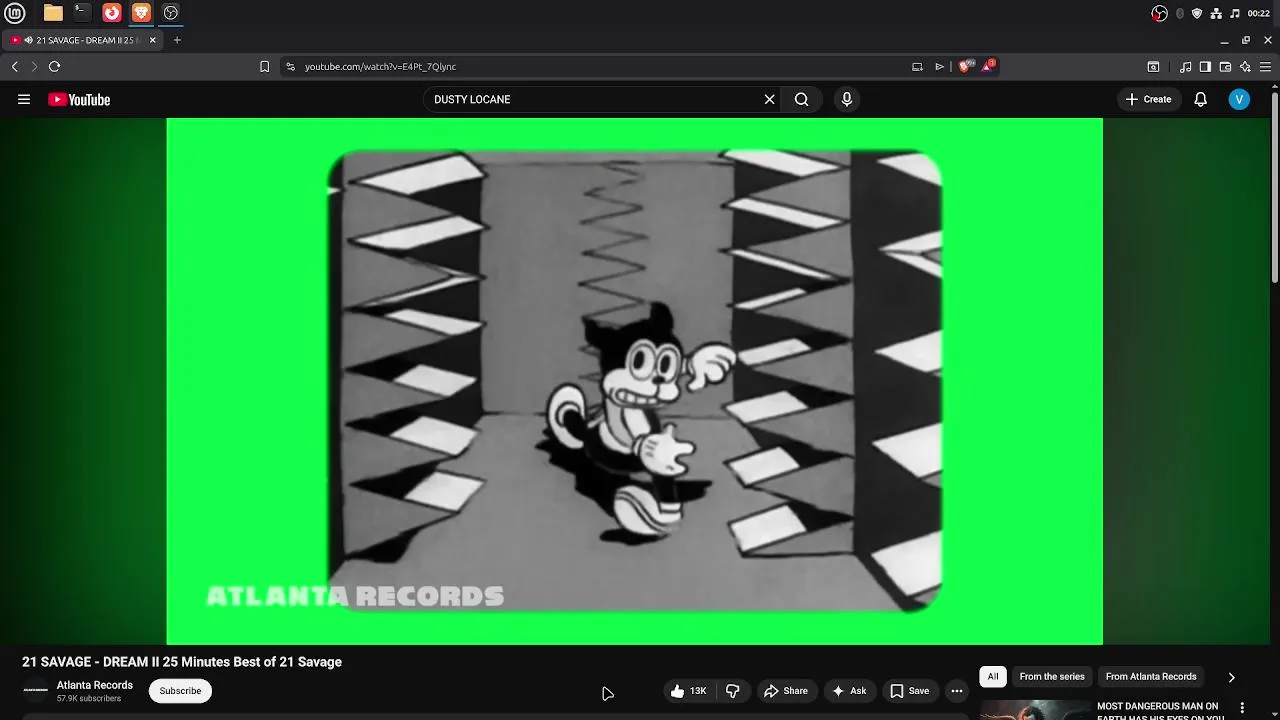Open the Ask AI button
This screenshot has width=1280, height=720.
[848, 691]
